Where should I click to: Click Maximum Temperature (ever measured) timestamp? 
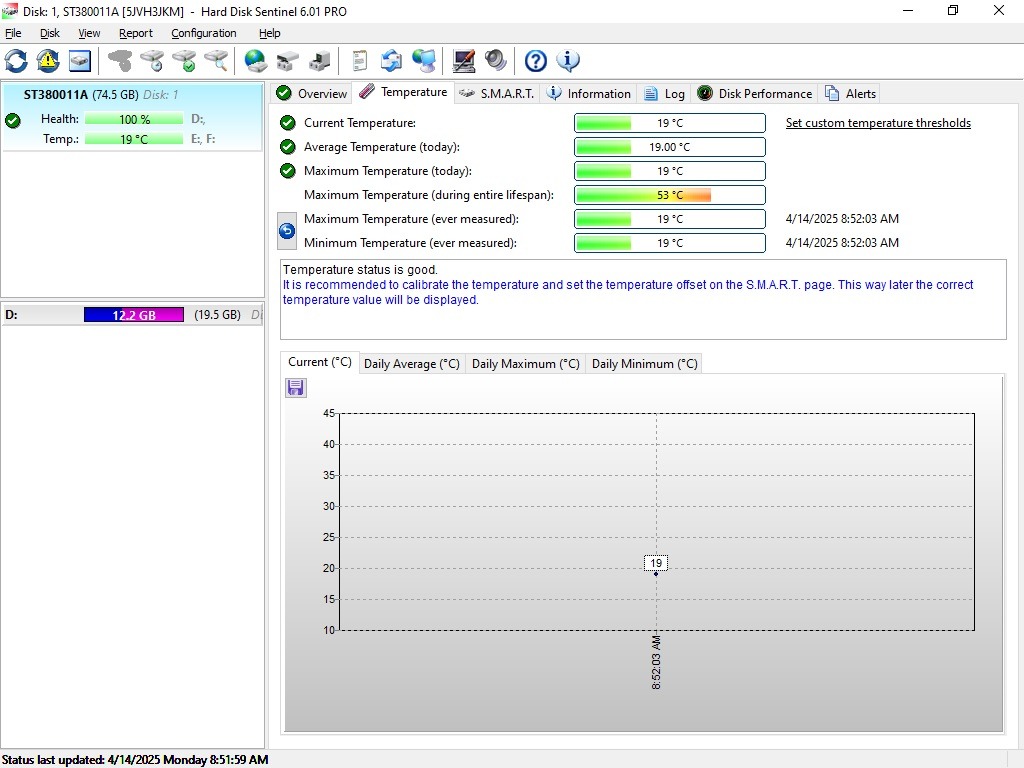(x=842, y=219)
